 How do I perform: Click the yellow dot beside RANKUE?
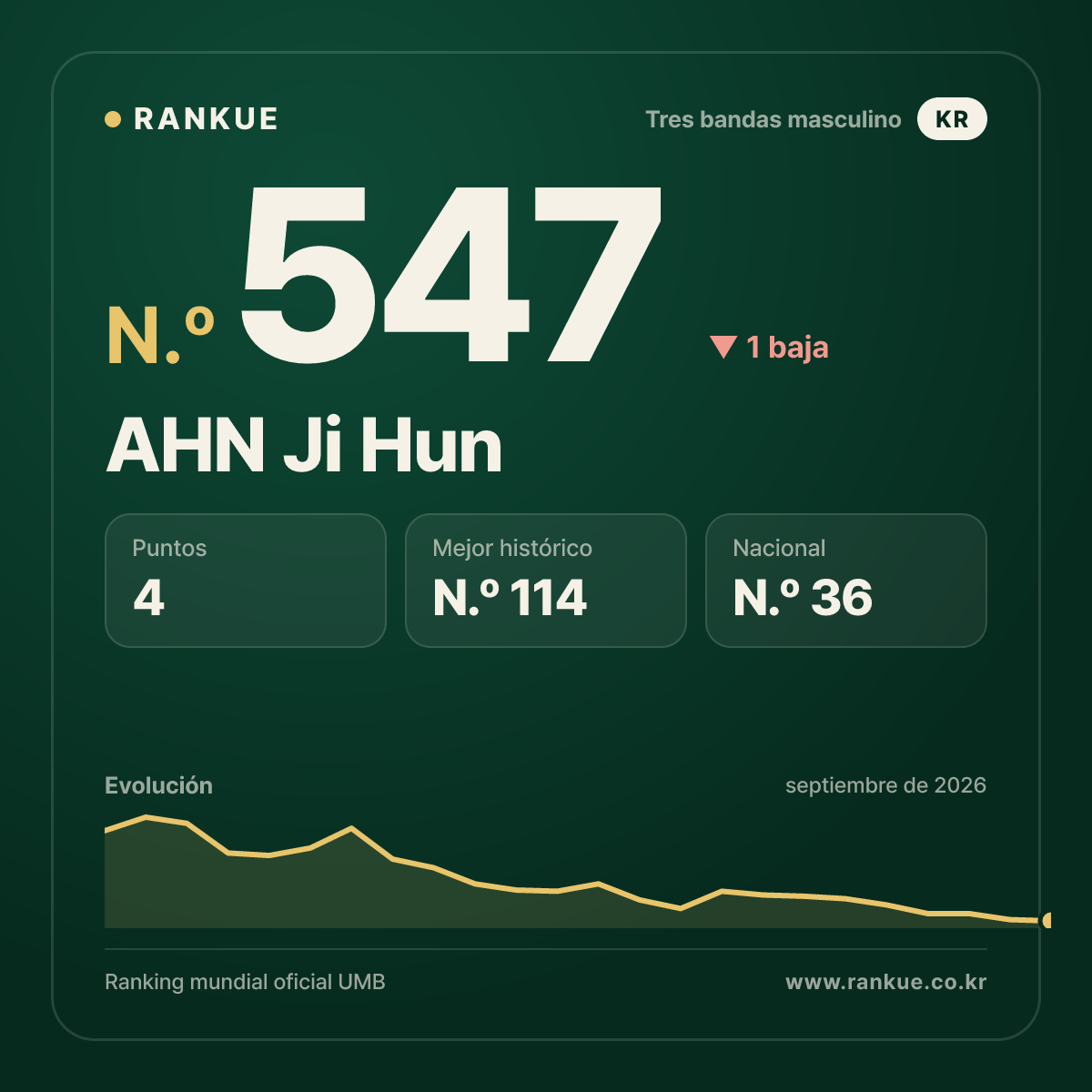click(113, 119)
